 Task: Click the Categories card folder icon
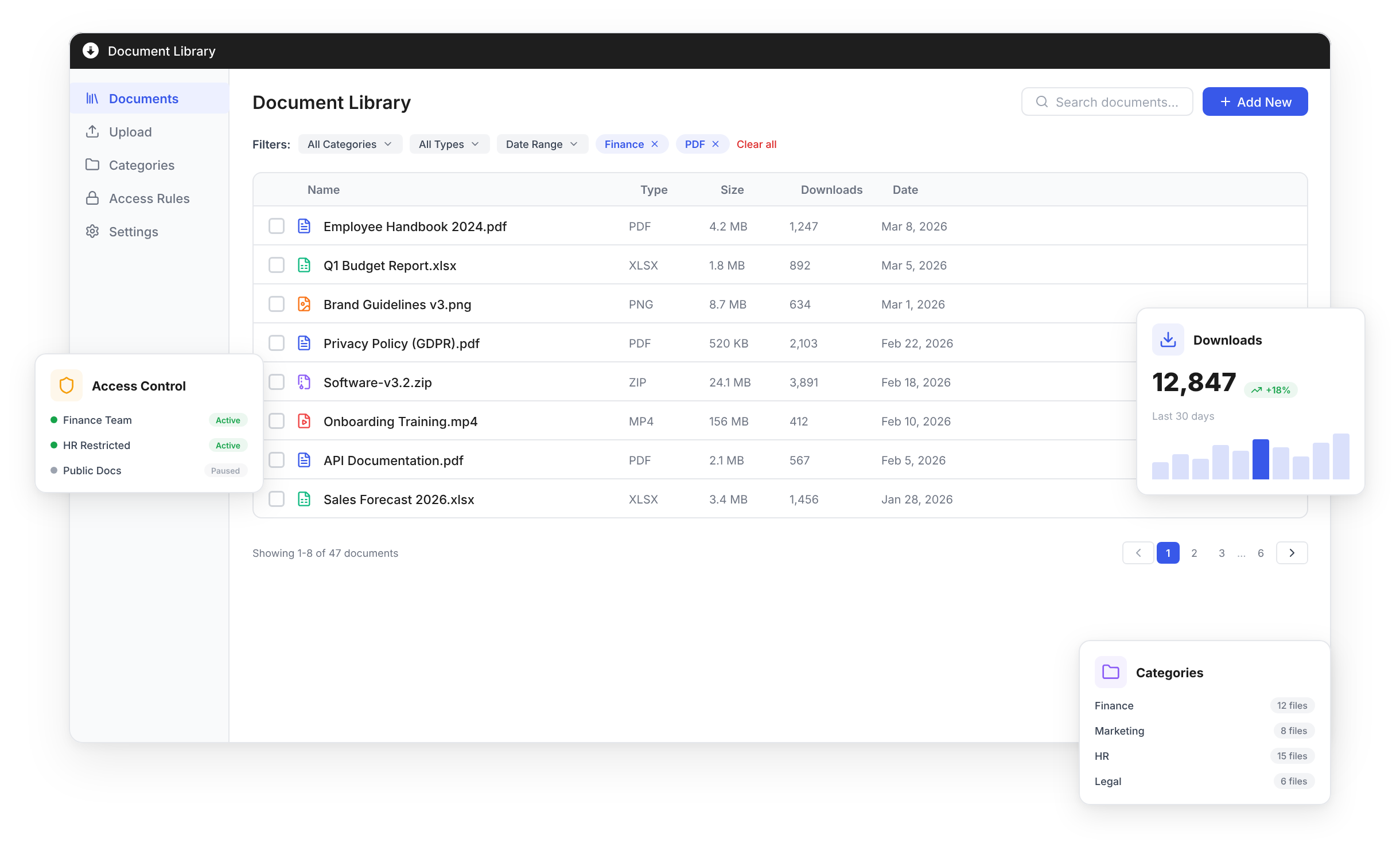pyautogui.click(x=1110, y=672)
